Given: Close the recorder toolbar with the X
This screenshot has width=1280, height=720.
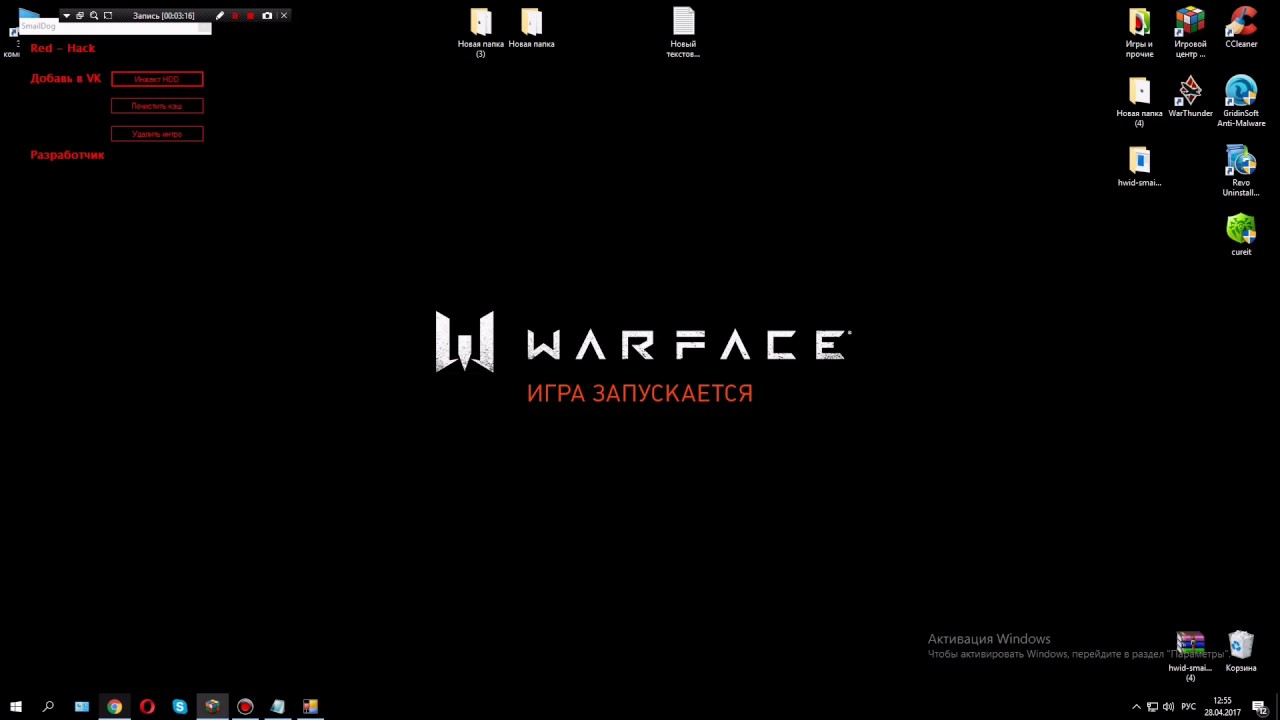Looking at the screenshot, I should click(x=284, y=16).
